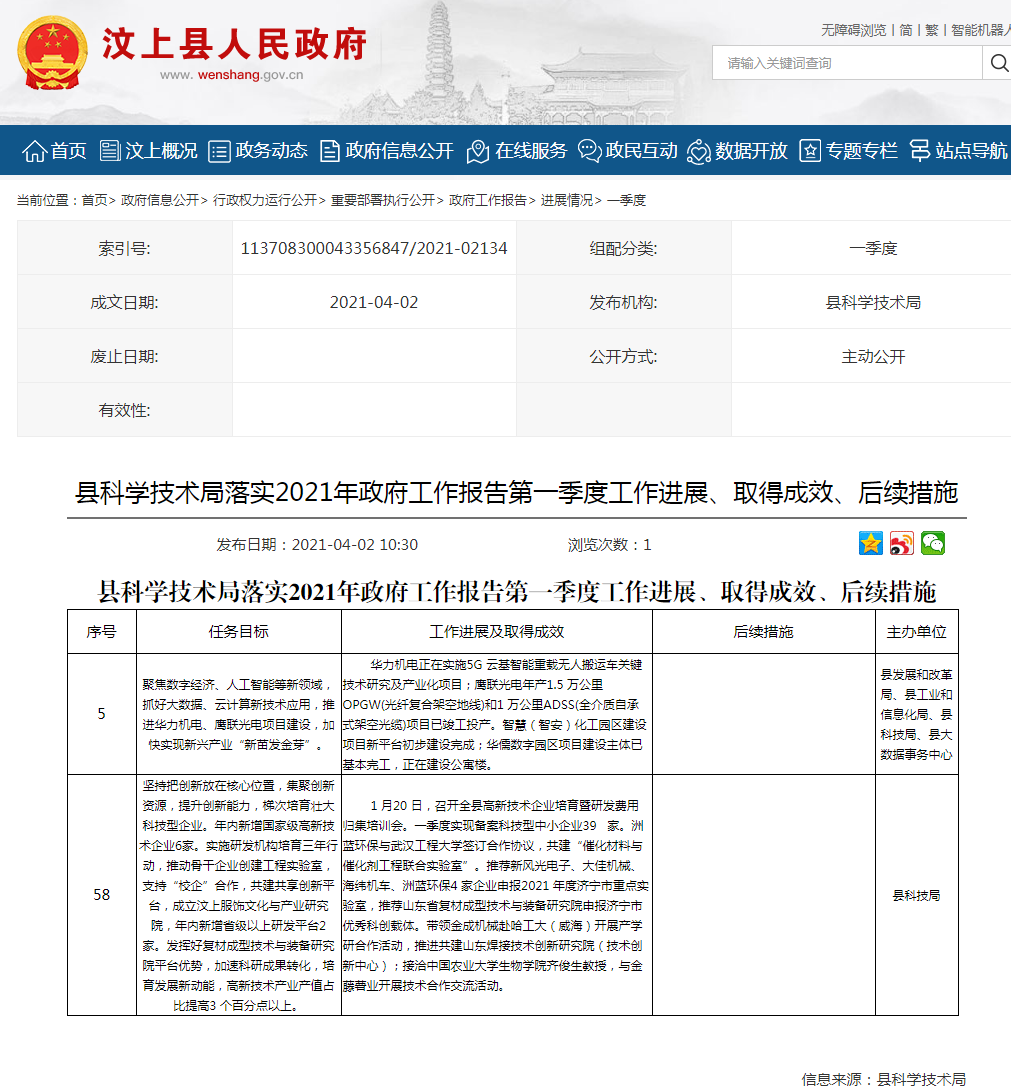Click the favorites star share icon

click(870, 543)
